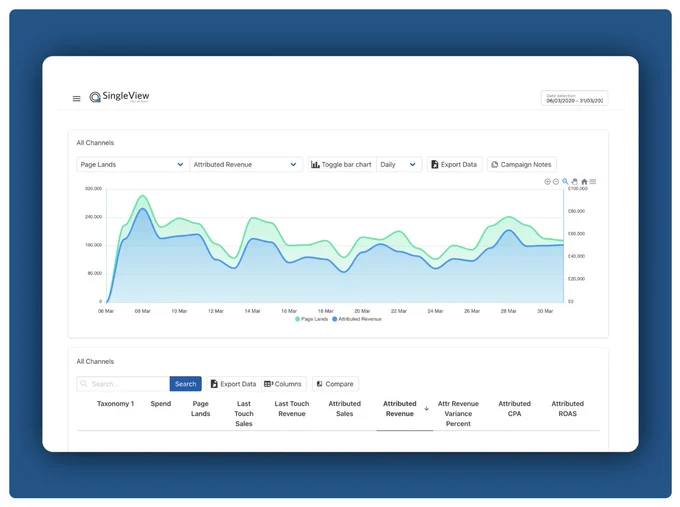Click the Compare icon

pos(320,384)
